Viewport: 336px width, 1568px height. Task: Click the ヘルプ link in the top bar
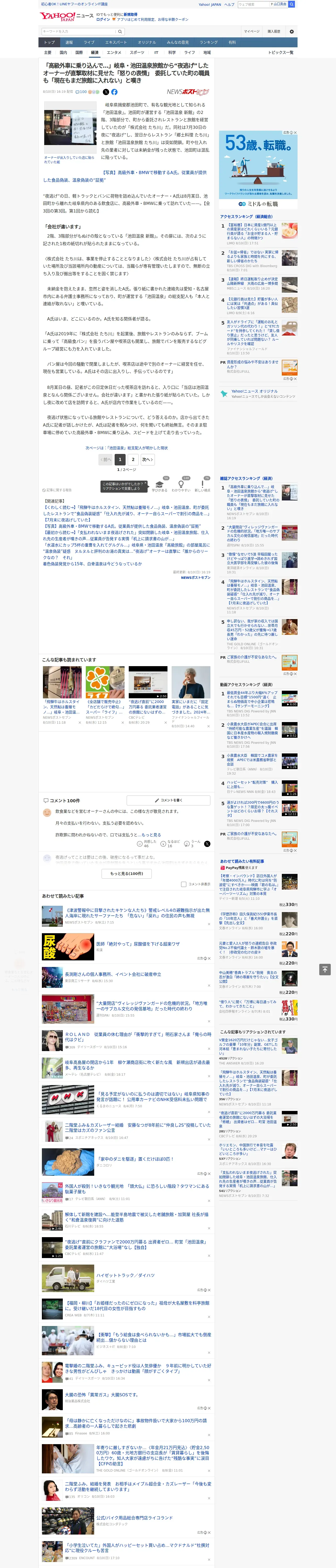(x=229, y=4)
